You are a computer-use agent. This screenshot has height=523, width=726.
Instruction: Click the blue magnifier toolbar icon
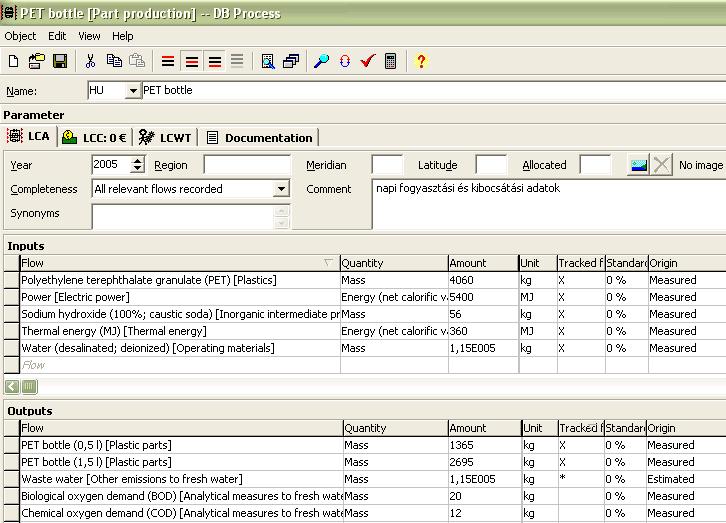(x=321, y=61)
